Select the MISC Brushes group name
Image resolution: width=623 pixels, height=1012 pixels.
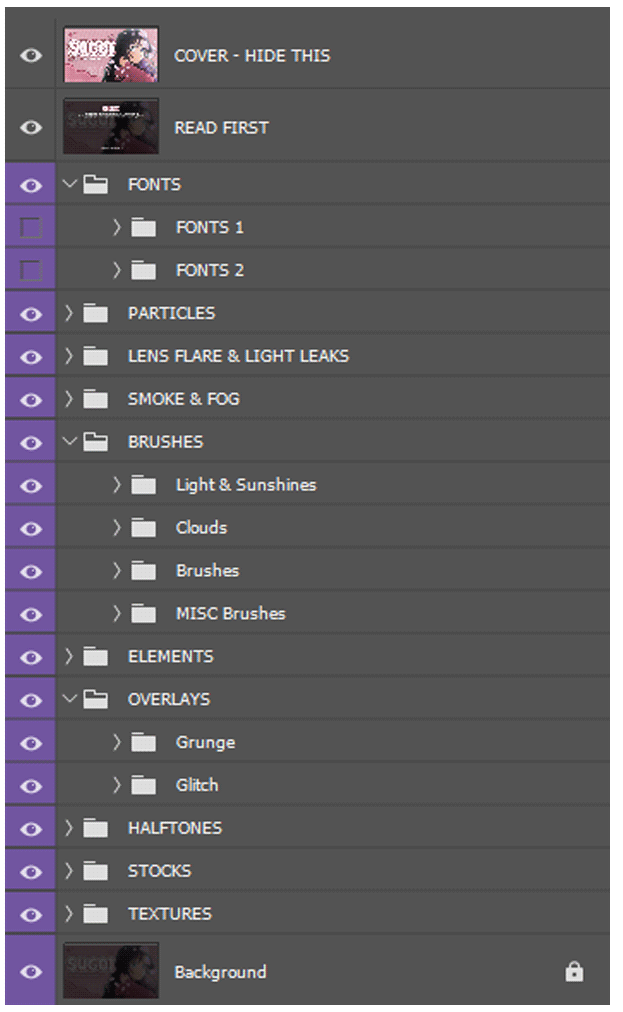pos(230,613)
